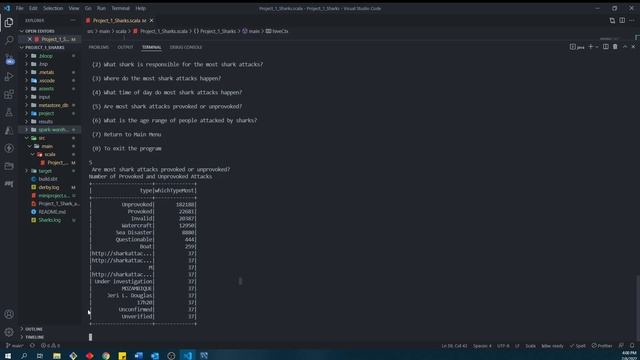Viewport: 640px width, 360px height.
Task: Open the Help menu
Action: click(140, 8)
